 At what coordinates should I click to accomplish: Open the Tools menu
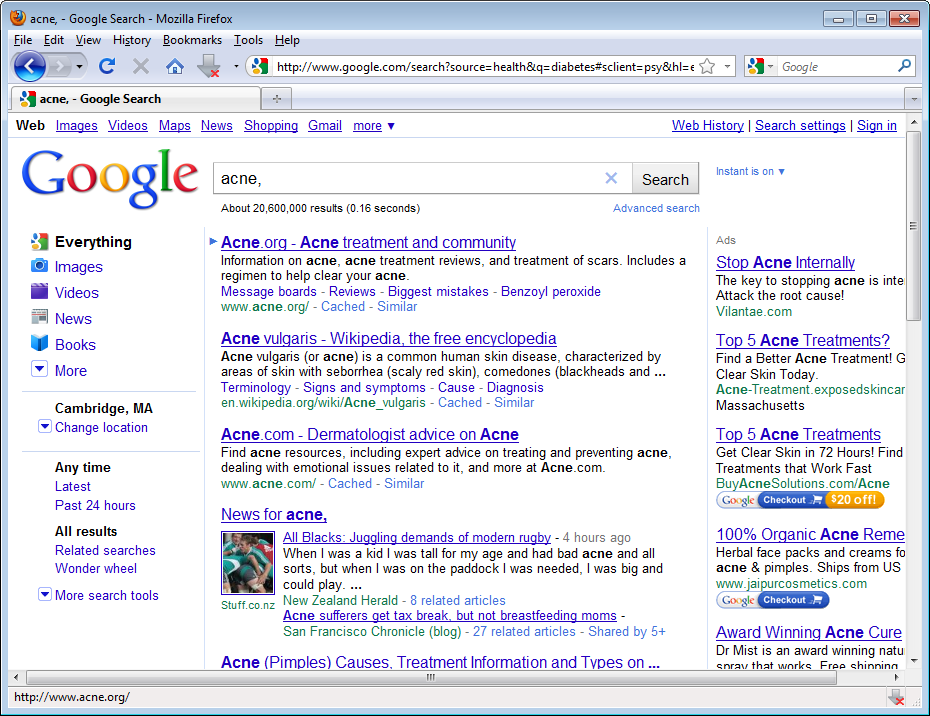[248, 40]
